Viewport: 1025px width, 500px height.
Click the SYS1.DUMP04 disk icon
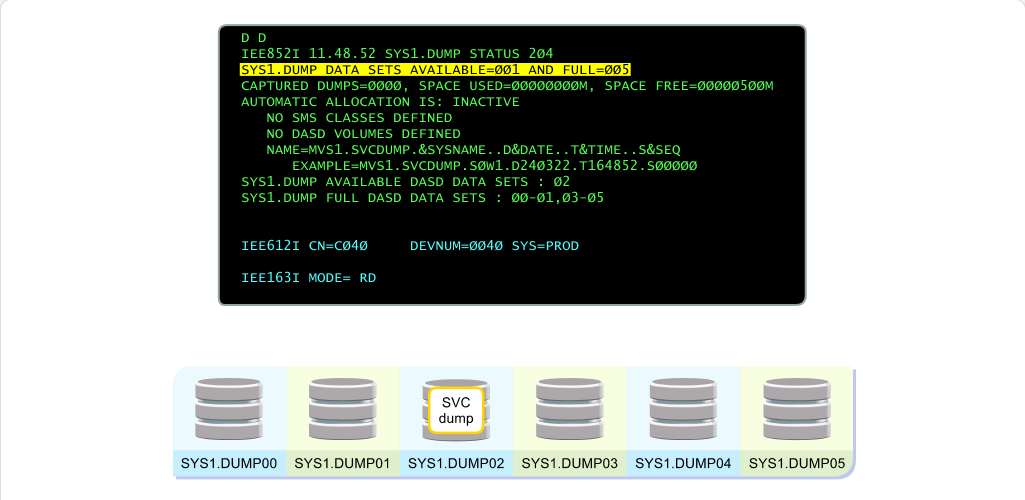click(683, 408)
